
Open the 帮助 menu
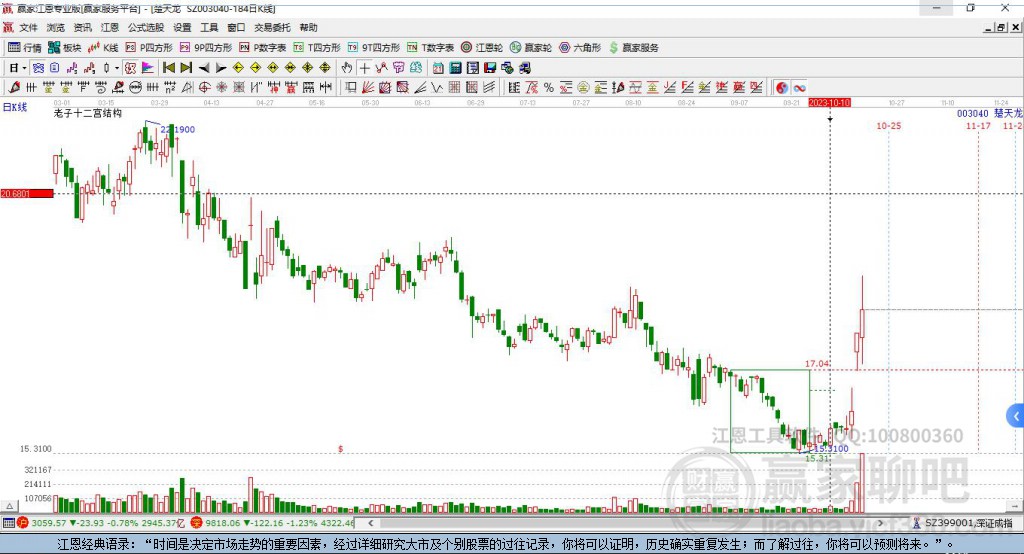pos(308,27)
